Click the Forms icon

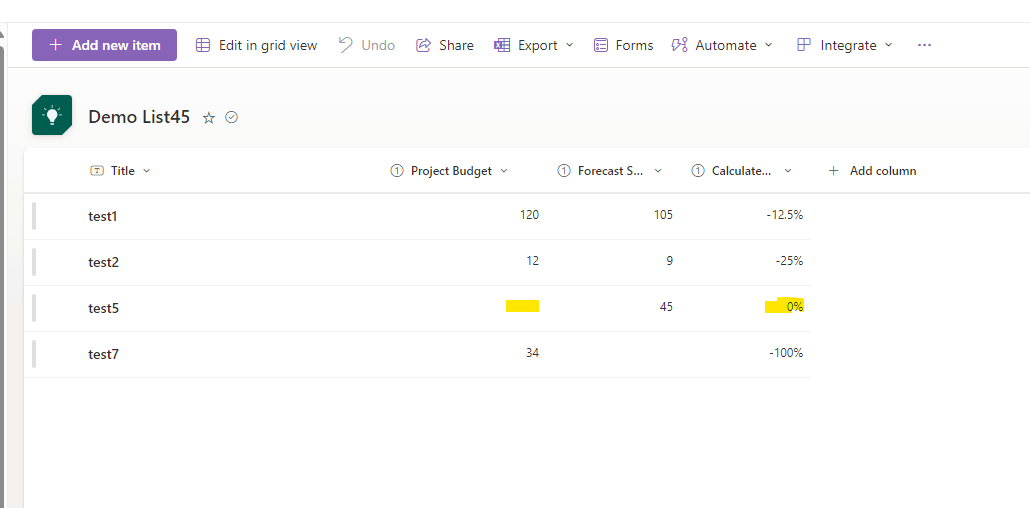click(x=600, y=45)
